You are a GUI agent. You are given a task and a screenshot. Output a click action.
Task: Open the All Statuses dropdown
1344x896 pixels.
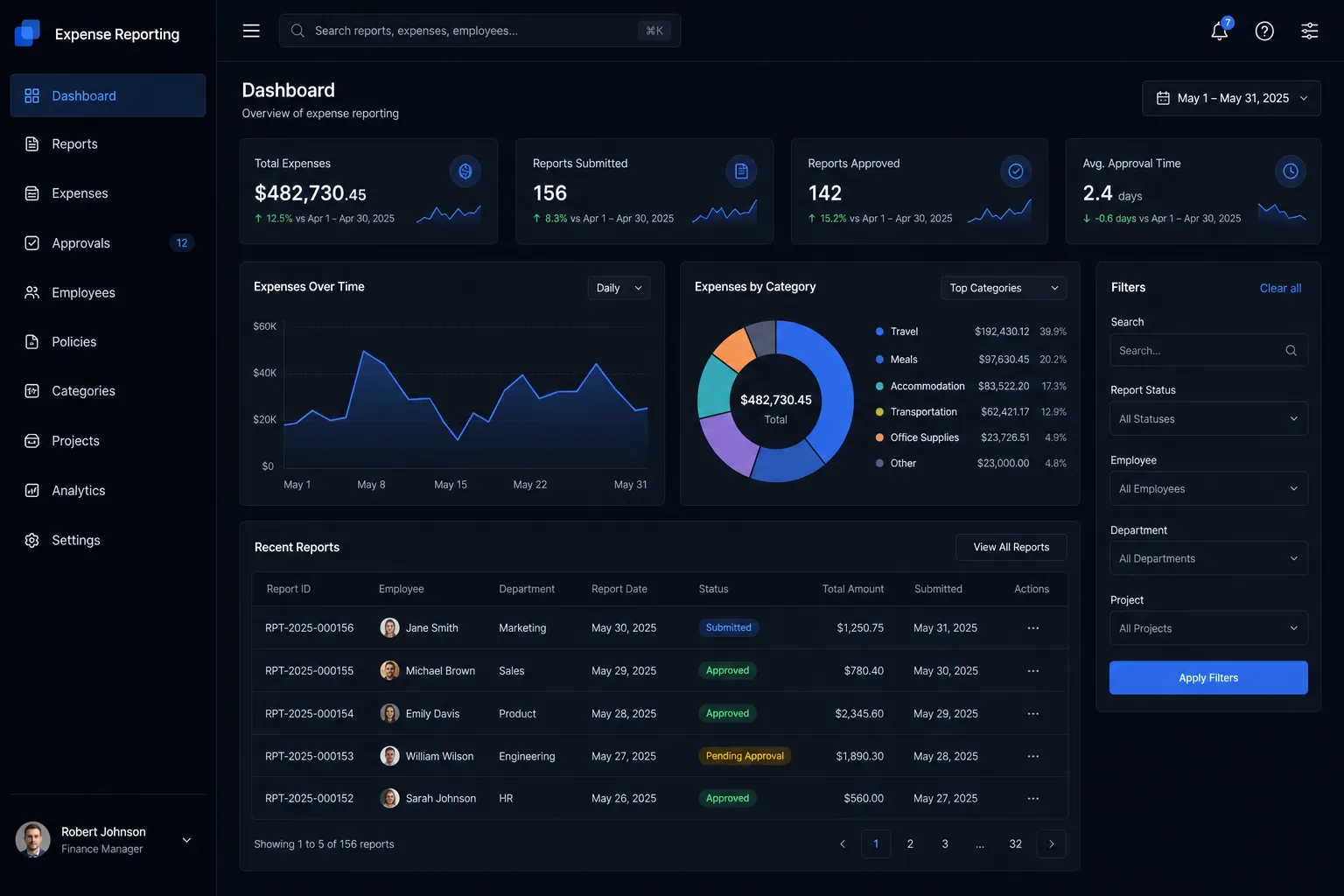pos(1208,418)
